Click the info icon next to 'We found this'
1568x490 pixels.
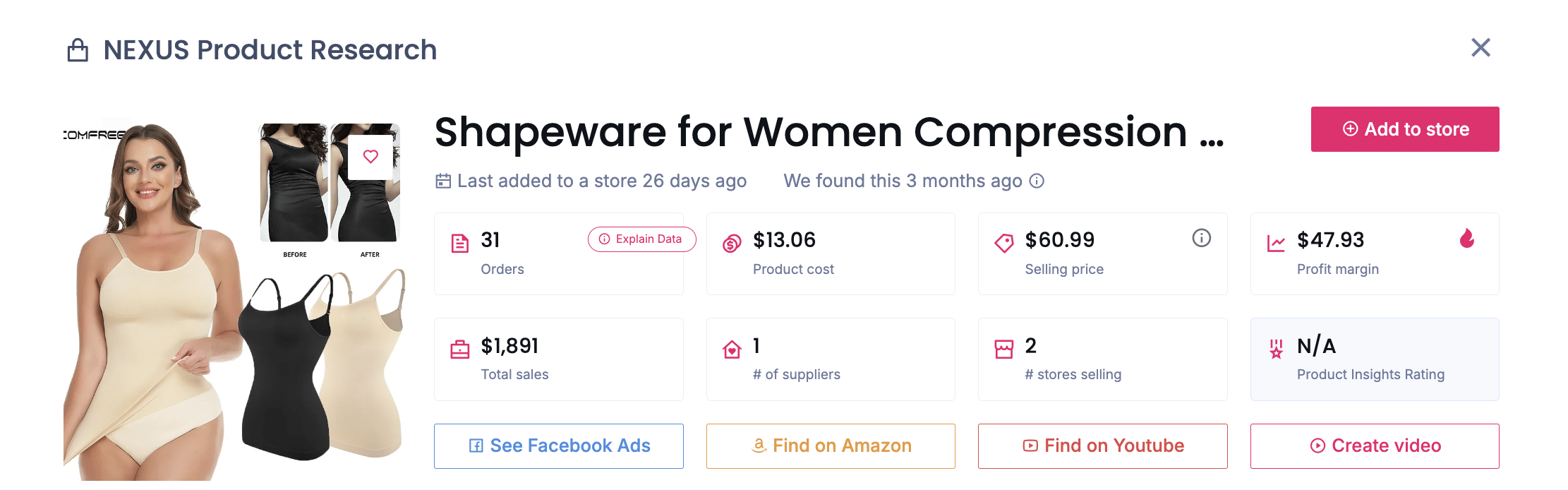click(x=1037, y=181)
